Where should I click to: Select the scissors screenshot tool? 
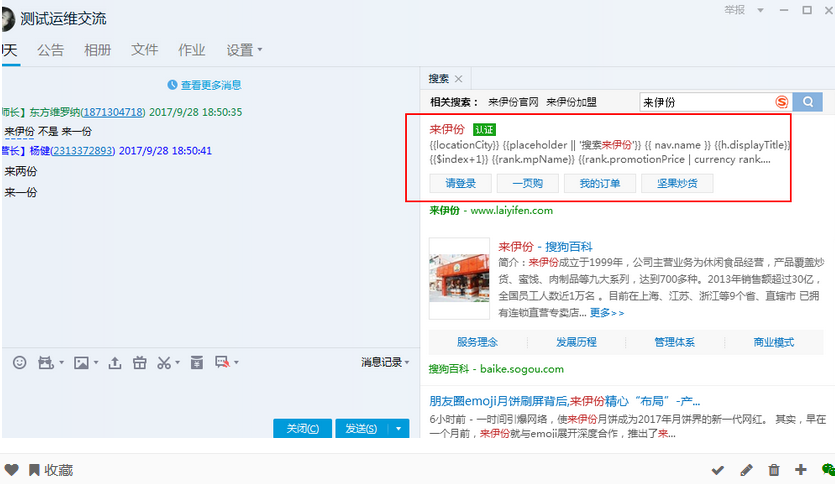click(164, 363)
